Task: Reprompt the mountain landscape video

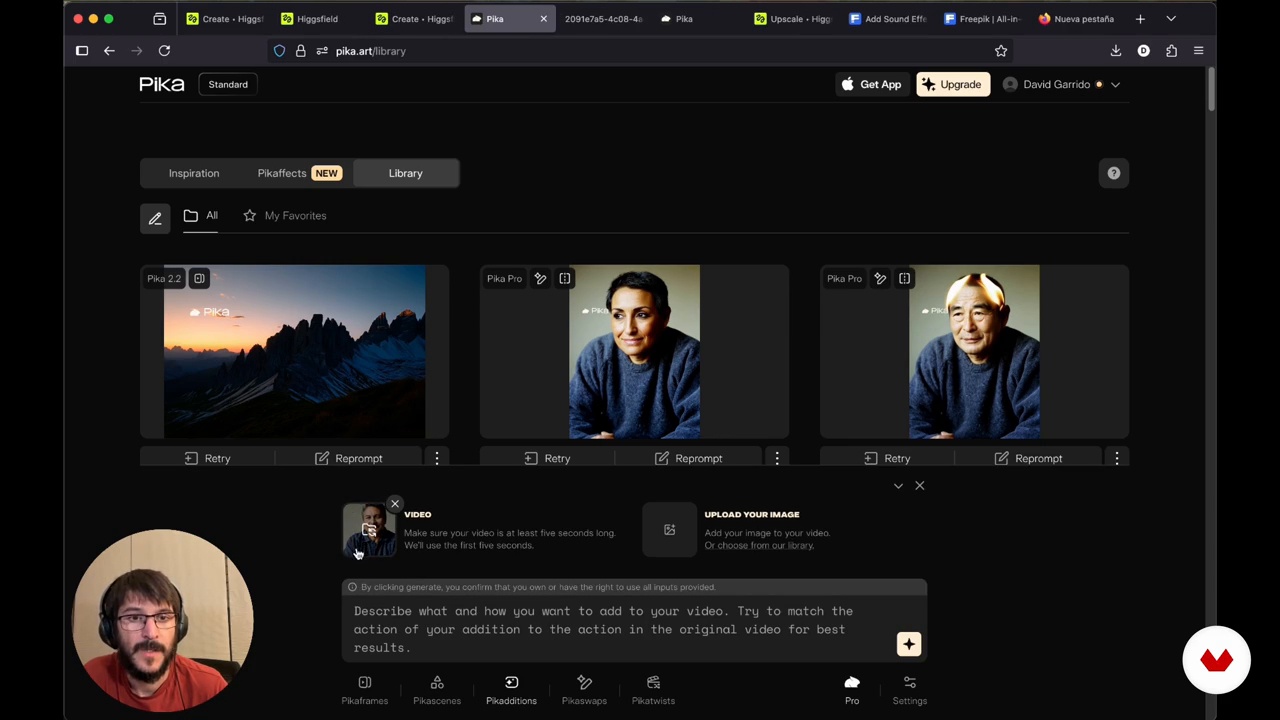Action: coord(348,458)
